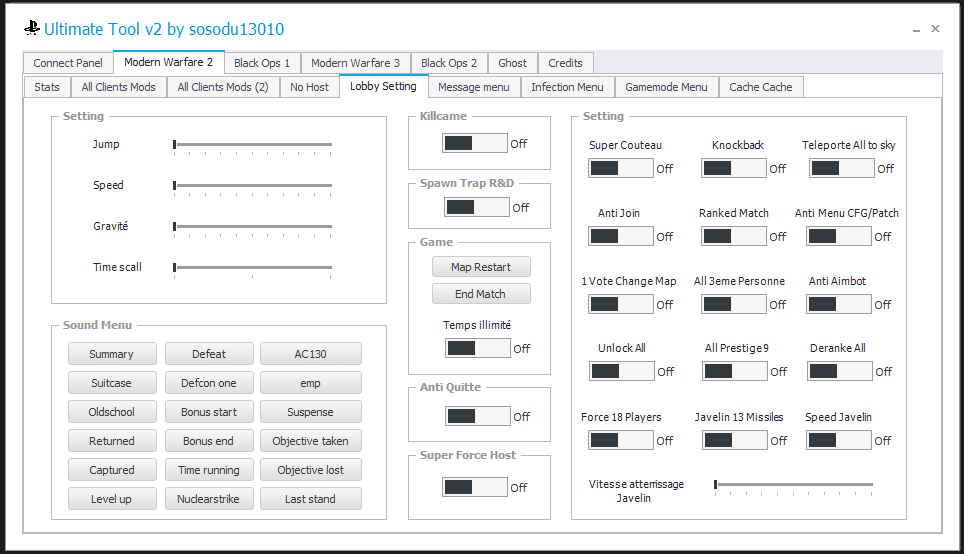This screenshot has height=554, width=964.
Task: Play the Defeat sound
Action: (209, 354)
